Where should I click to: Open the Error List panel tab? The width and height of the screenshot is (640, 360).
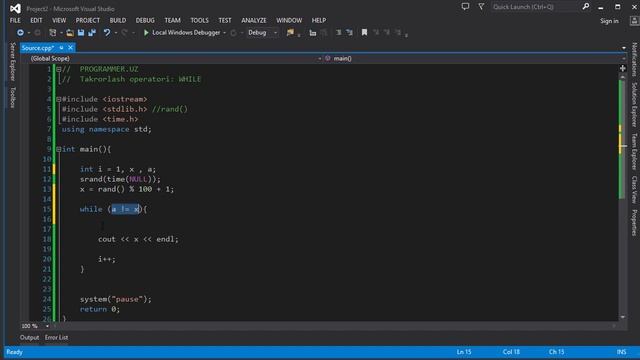tap(56, 338)
